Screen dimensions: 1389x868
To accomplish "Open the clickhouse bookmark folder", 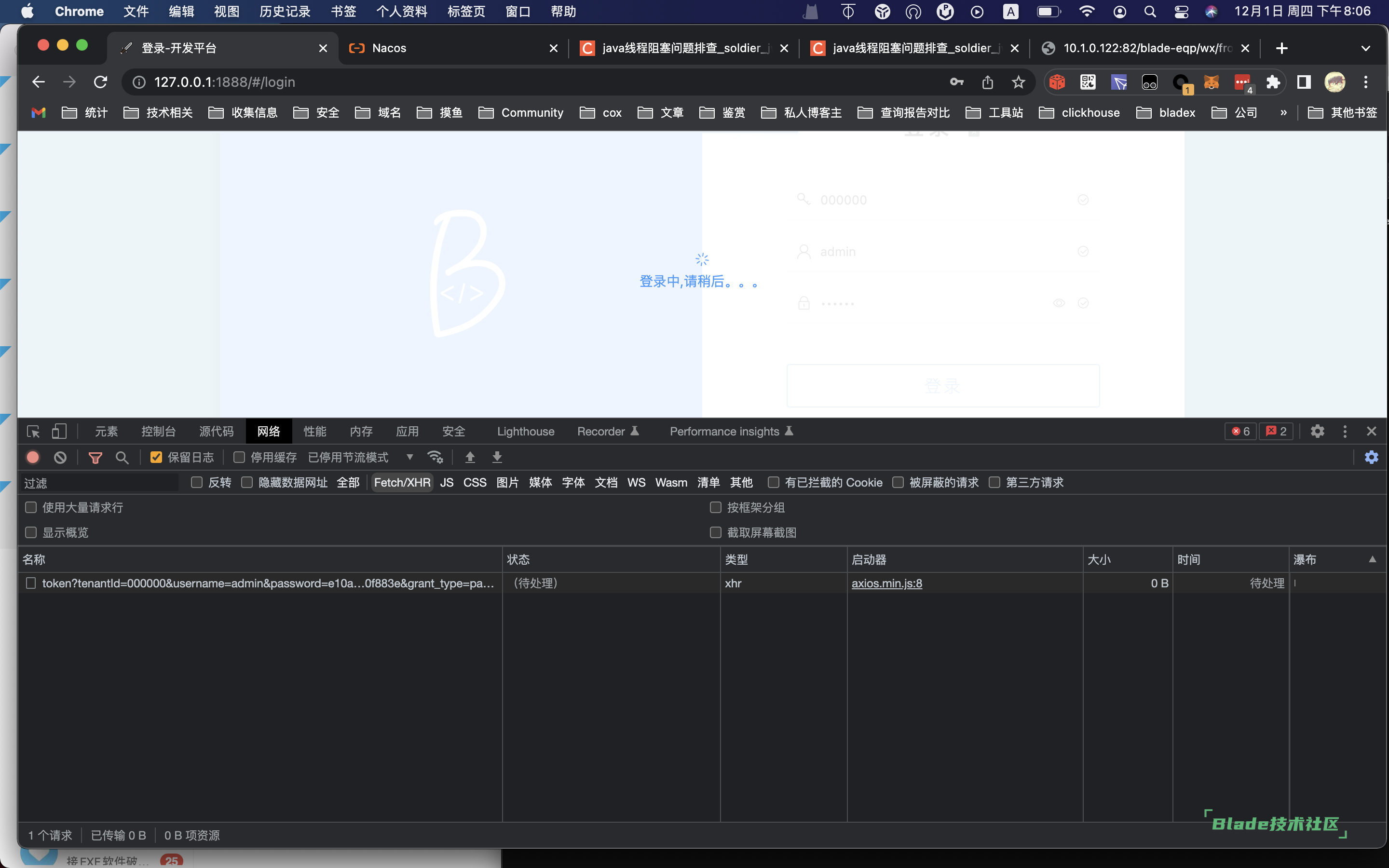I will point(1079,112).
